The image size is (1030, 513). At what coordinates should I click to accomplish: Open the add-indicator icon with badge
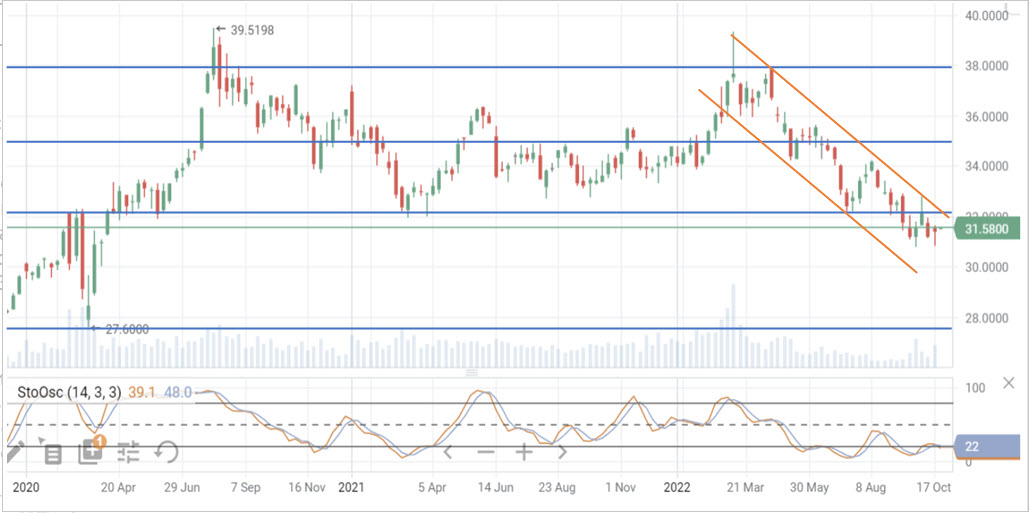click(90, 452)
